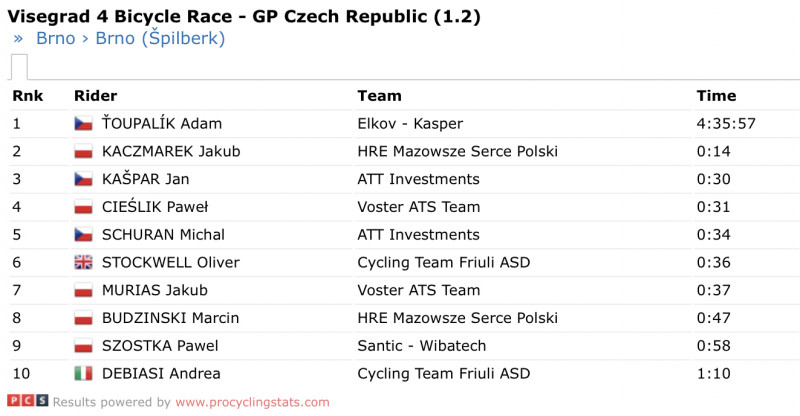This screenshot has height=416, width=800.
Task: Click the Czech flag next to KAŠPAR Jan
Action: [x=83, y=179]
